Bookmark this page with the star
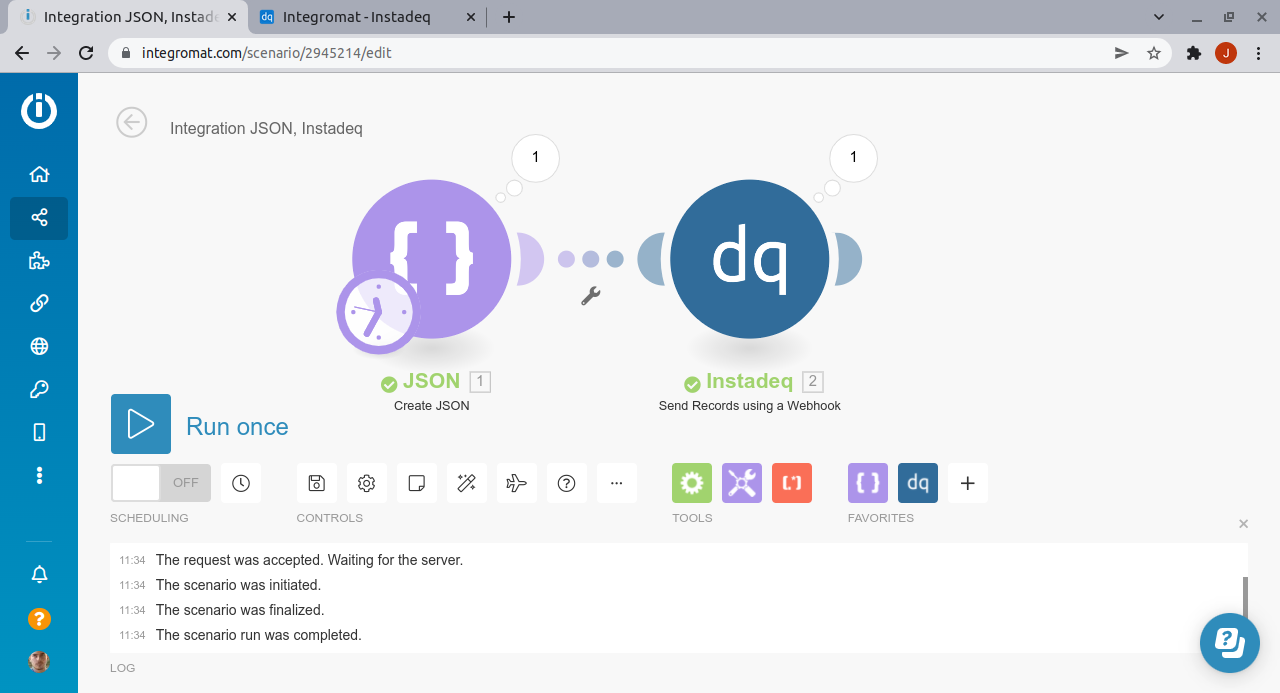1280x693 pixels. click(1154, 53)
